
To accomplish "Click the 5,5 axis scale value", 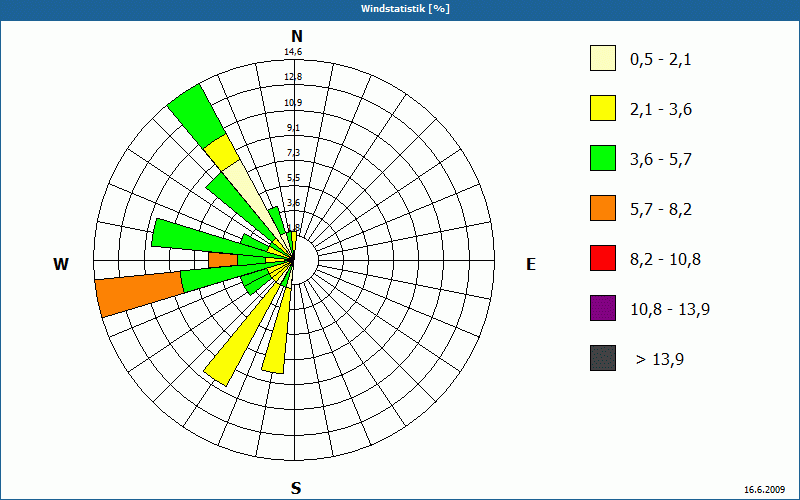I will (293, 178).
